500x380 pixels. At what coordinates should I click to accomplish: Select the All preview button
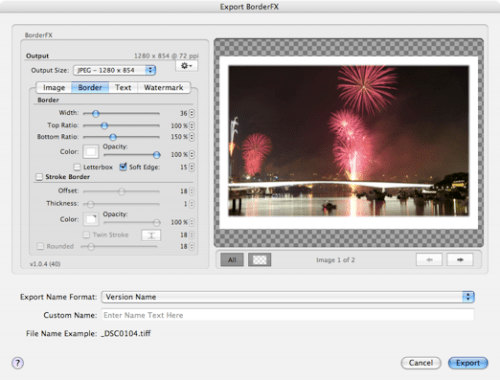232,260
